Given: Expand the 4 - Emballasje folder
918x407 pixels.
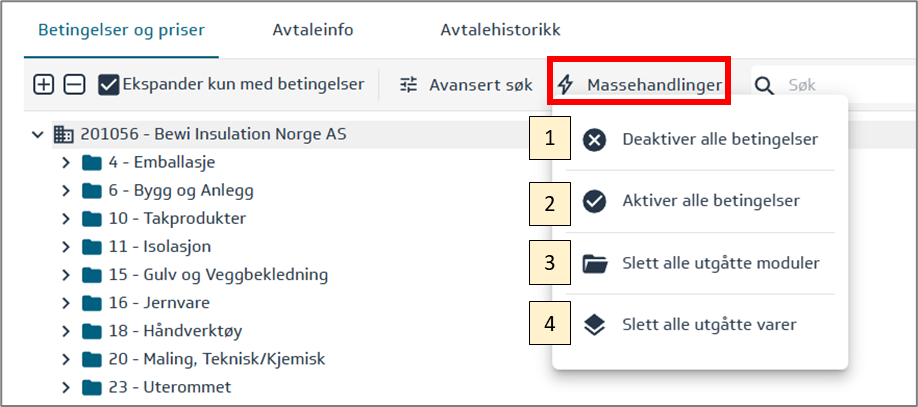Looking at the screenshot, I should [x=67, y=162].
